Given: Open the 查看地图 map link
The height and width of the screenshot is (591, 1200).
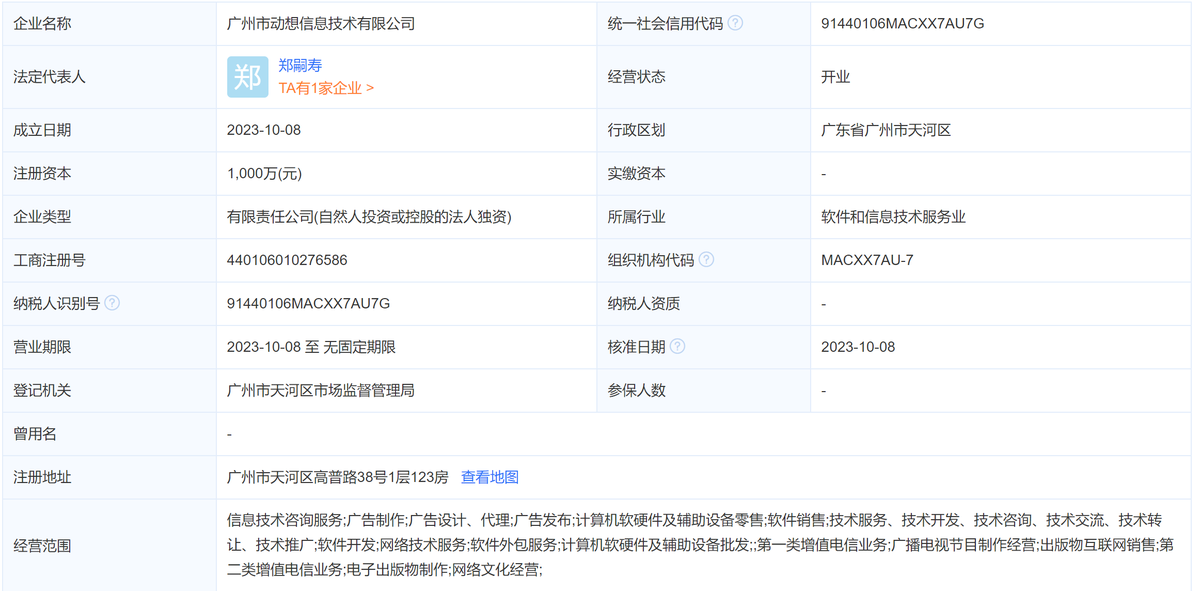Looking at the screenshot, I should tap(493, 477).
